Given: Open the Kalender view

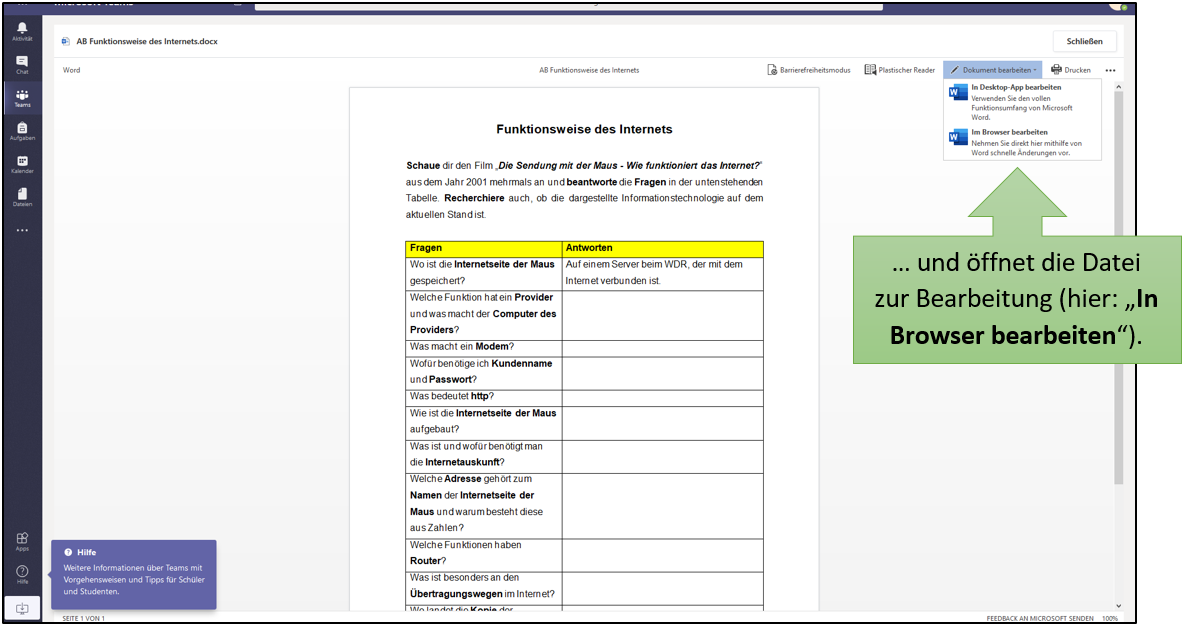Looking at the screenshot, I should [x=22, y=163].
